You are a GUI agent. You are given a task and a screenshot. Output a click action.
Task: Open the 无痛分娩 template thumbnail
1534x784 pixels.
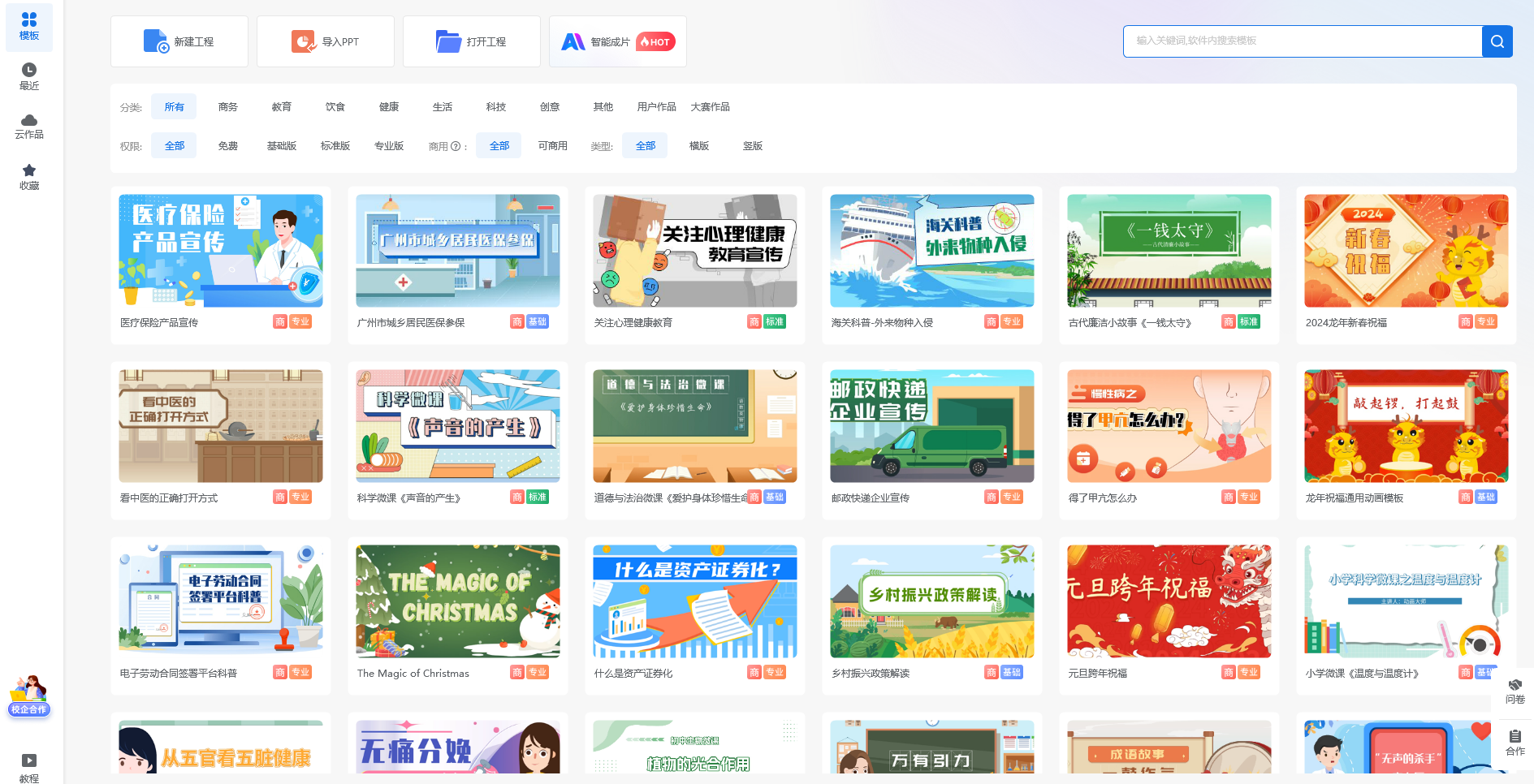(x=458, y=747)
